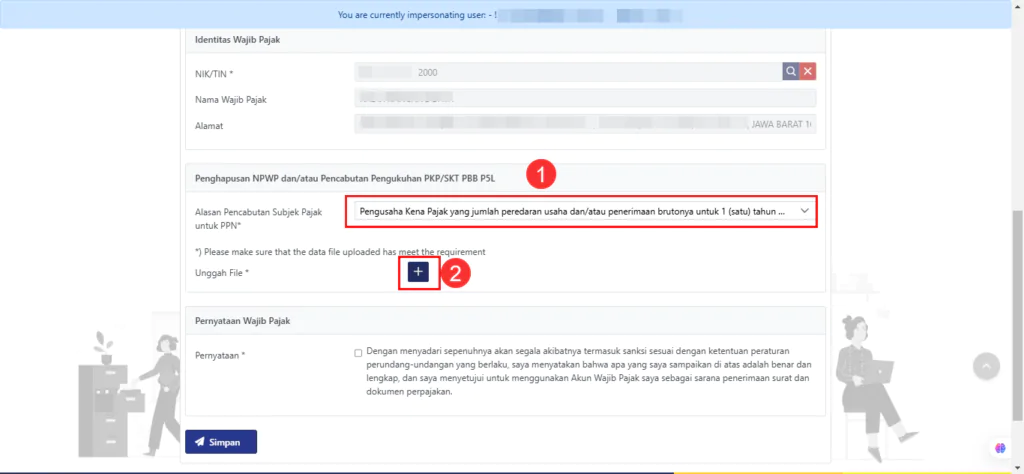This screenshot has width=1024, height=474.
Task: Select the Alamat address field
Action: (585, 125)
